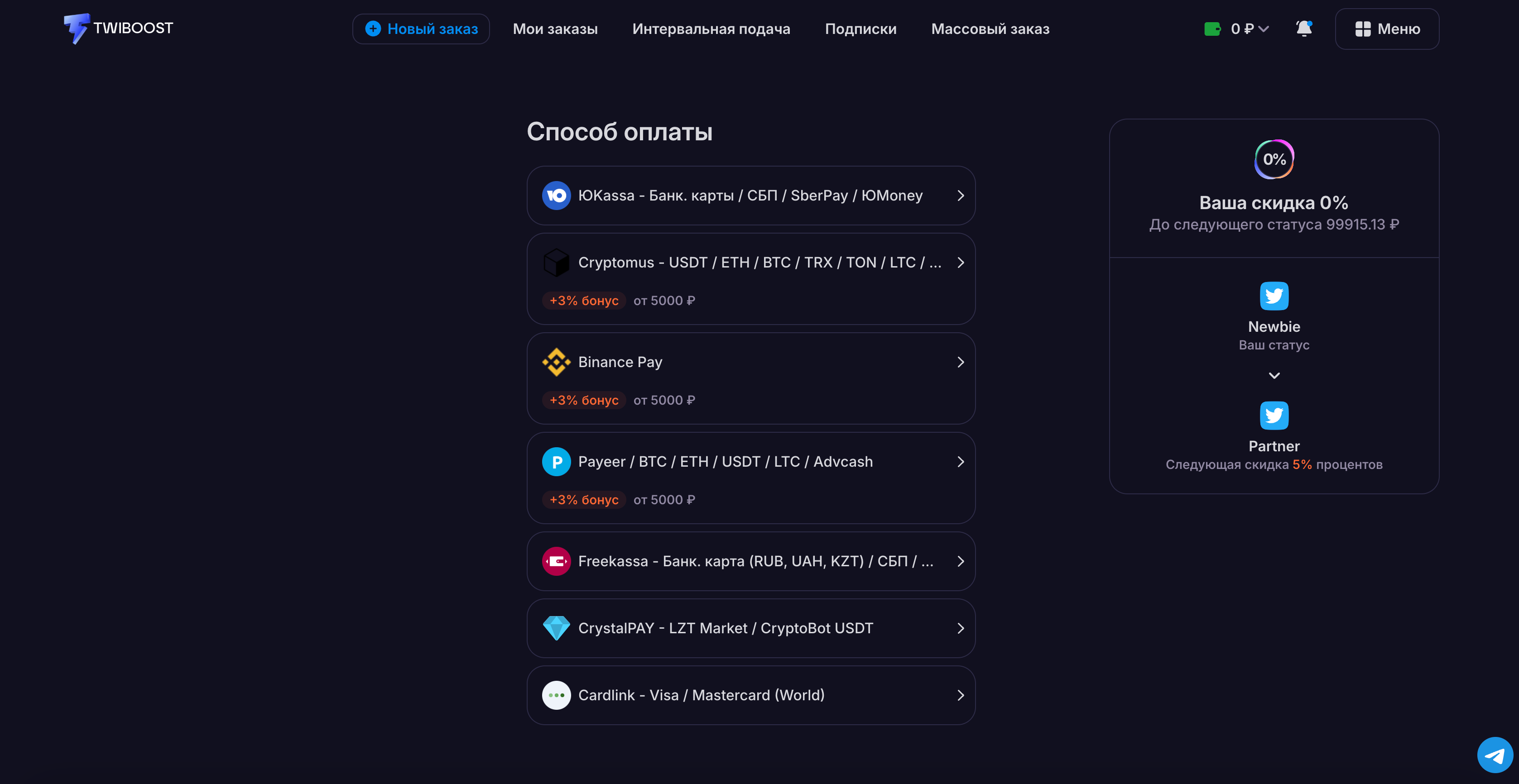The image size is (1519, 784).
Task: Click the Payeer P logo icon
Action: click(556, 462)
